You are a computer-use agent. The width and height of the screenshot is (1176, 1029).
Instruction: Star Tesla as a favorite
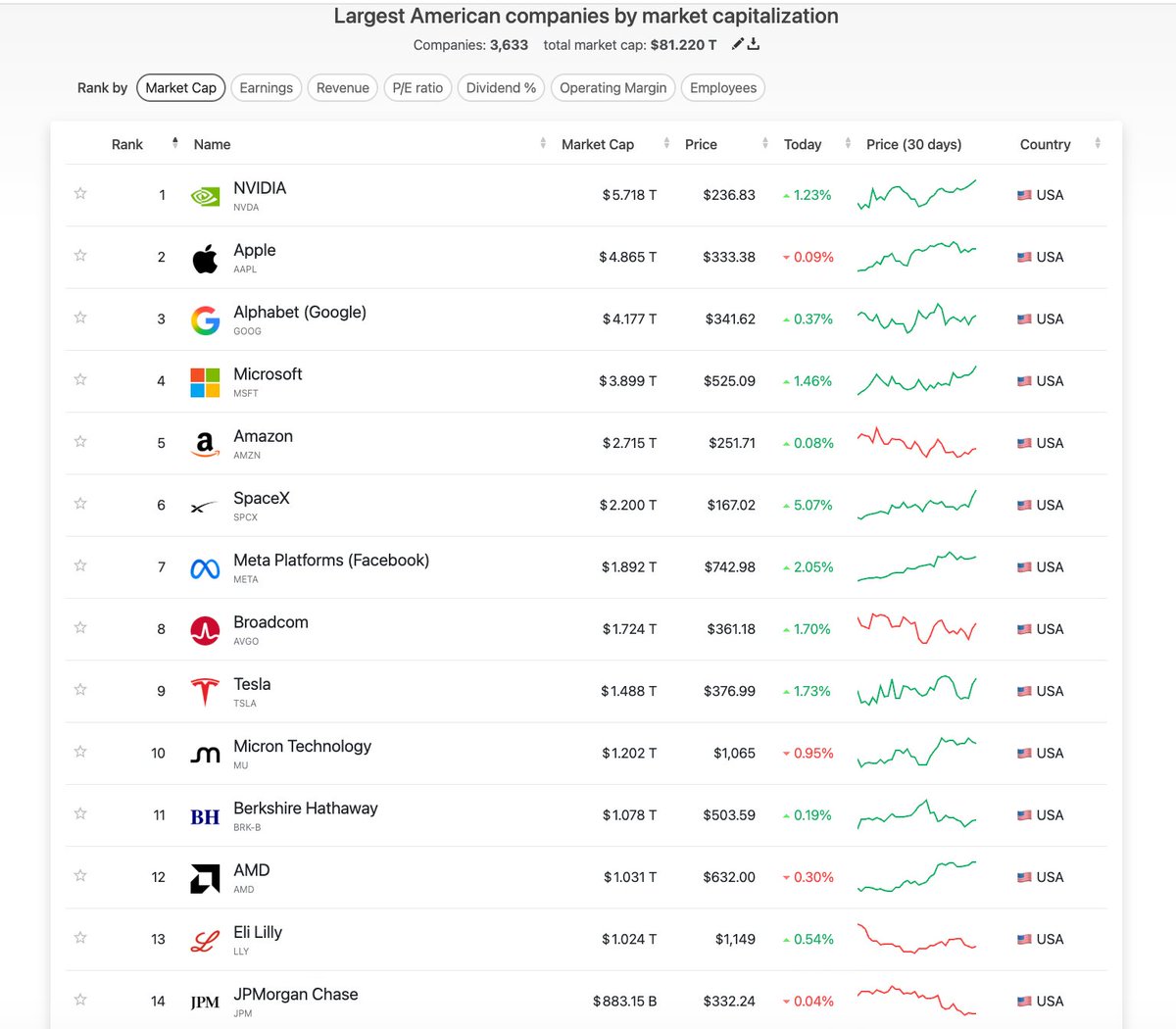pos(80,689)
